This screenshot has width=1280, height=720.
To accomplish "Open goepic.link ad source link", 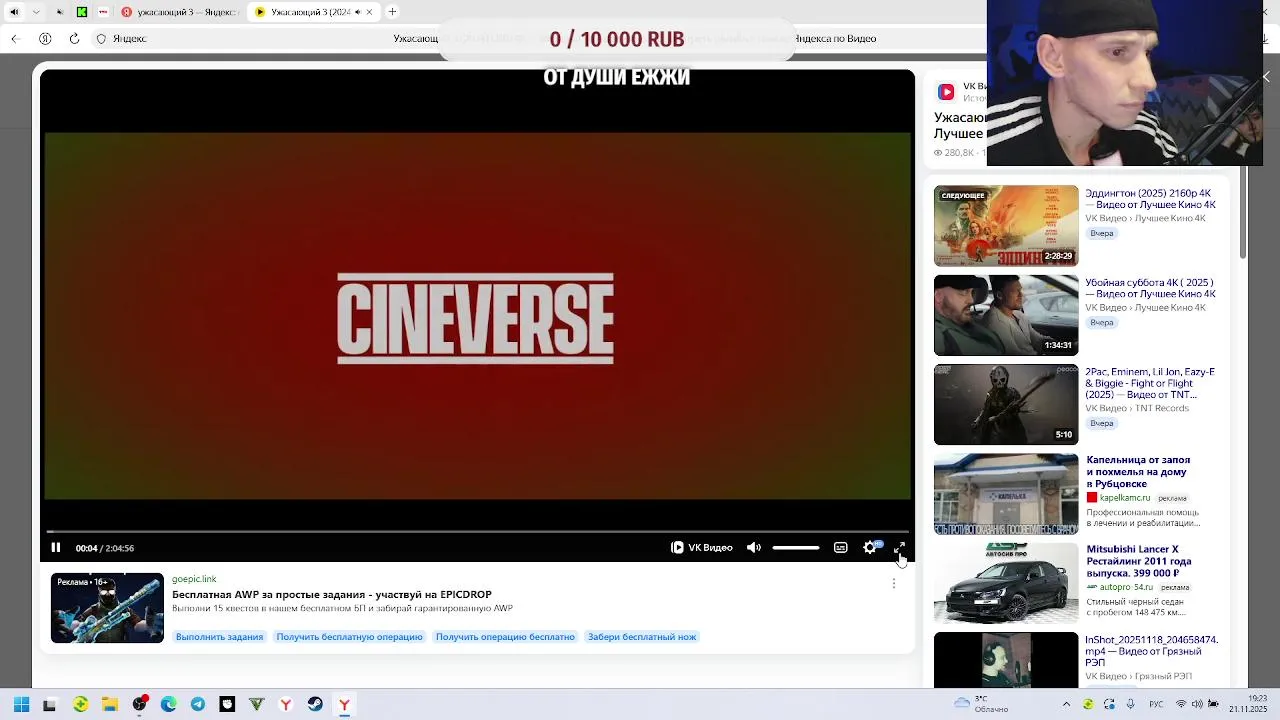I will coord(194,579).
